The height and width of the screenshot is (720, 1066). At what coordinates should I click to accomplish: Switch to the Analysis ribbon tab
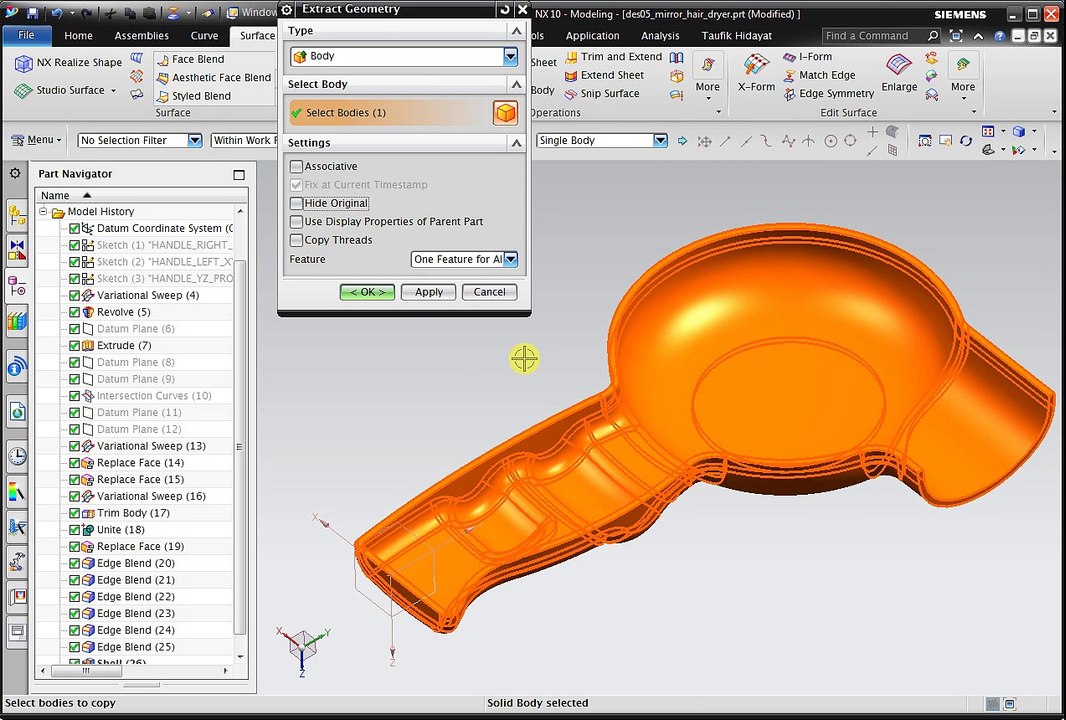tap(660, 35)
